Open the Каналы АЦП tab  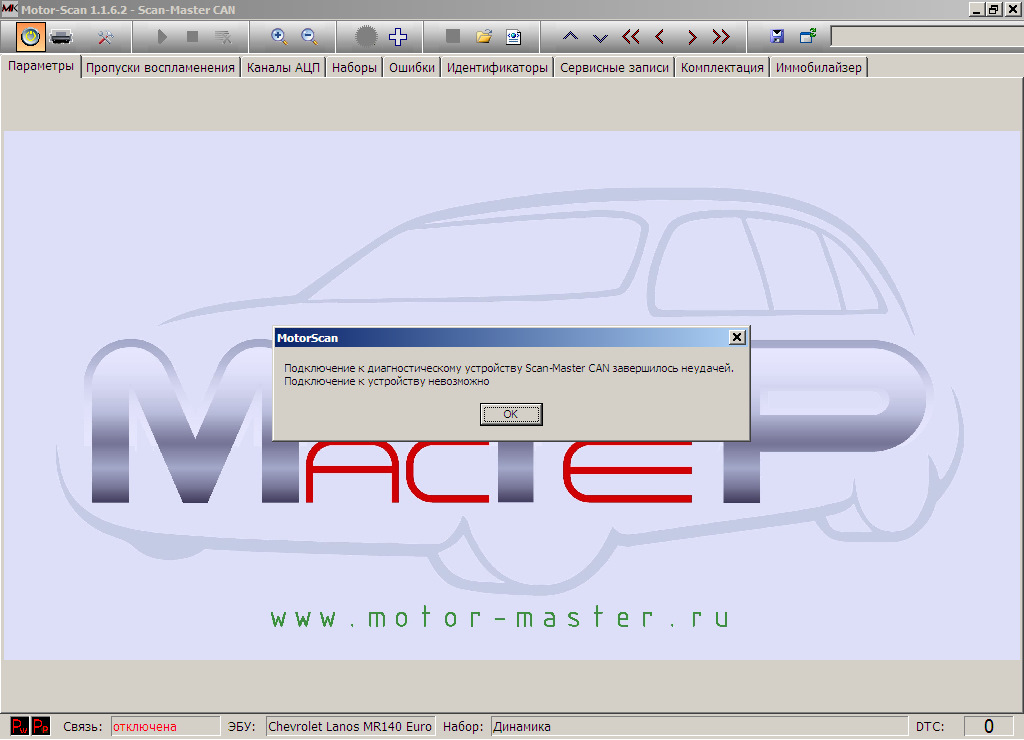point(283,67)
